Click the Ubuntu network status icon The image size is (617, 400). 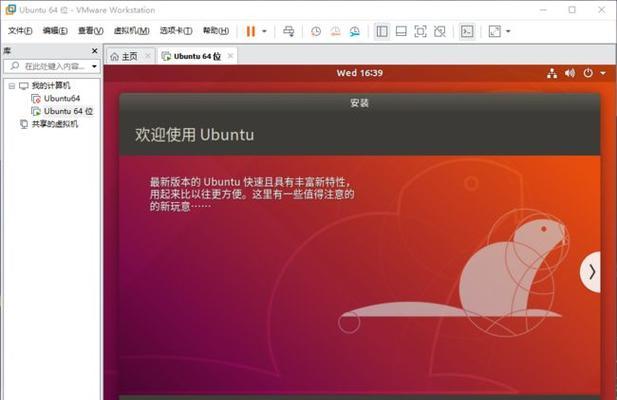pos(552,73)
